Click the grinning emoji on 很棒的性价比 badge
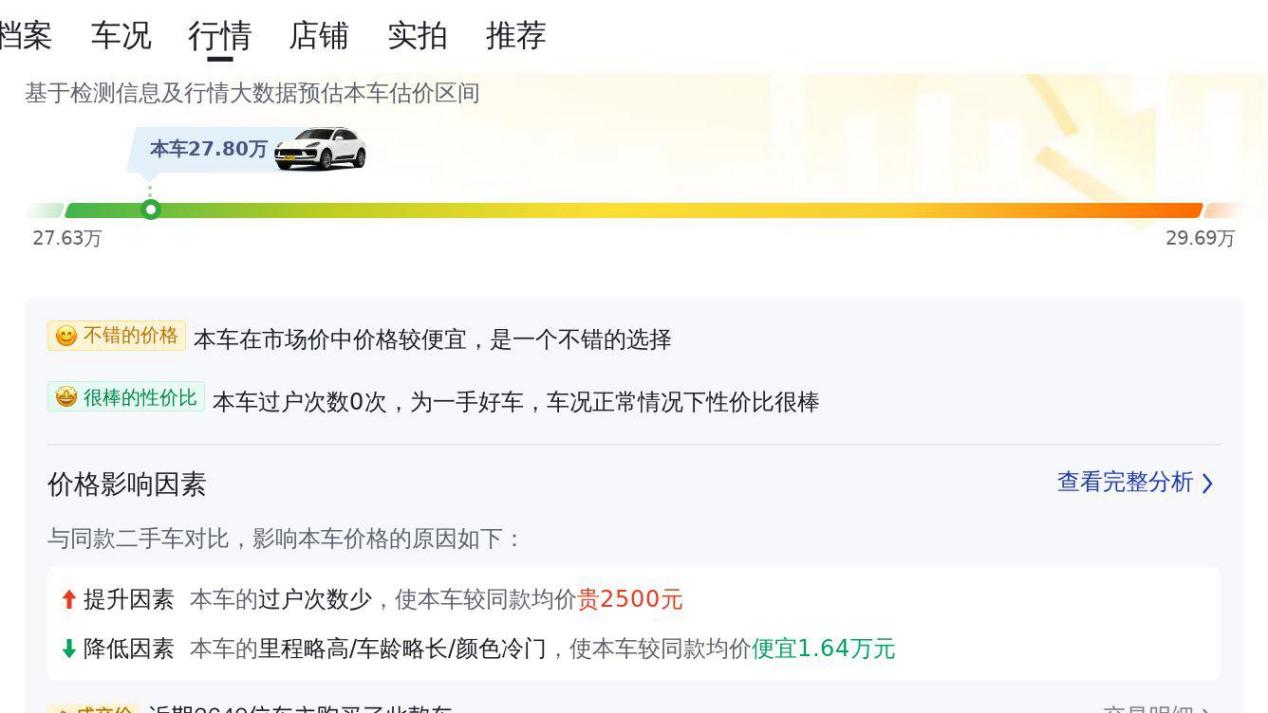Viewport: 1268px width, 713px height. (66, 397)
